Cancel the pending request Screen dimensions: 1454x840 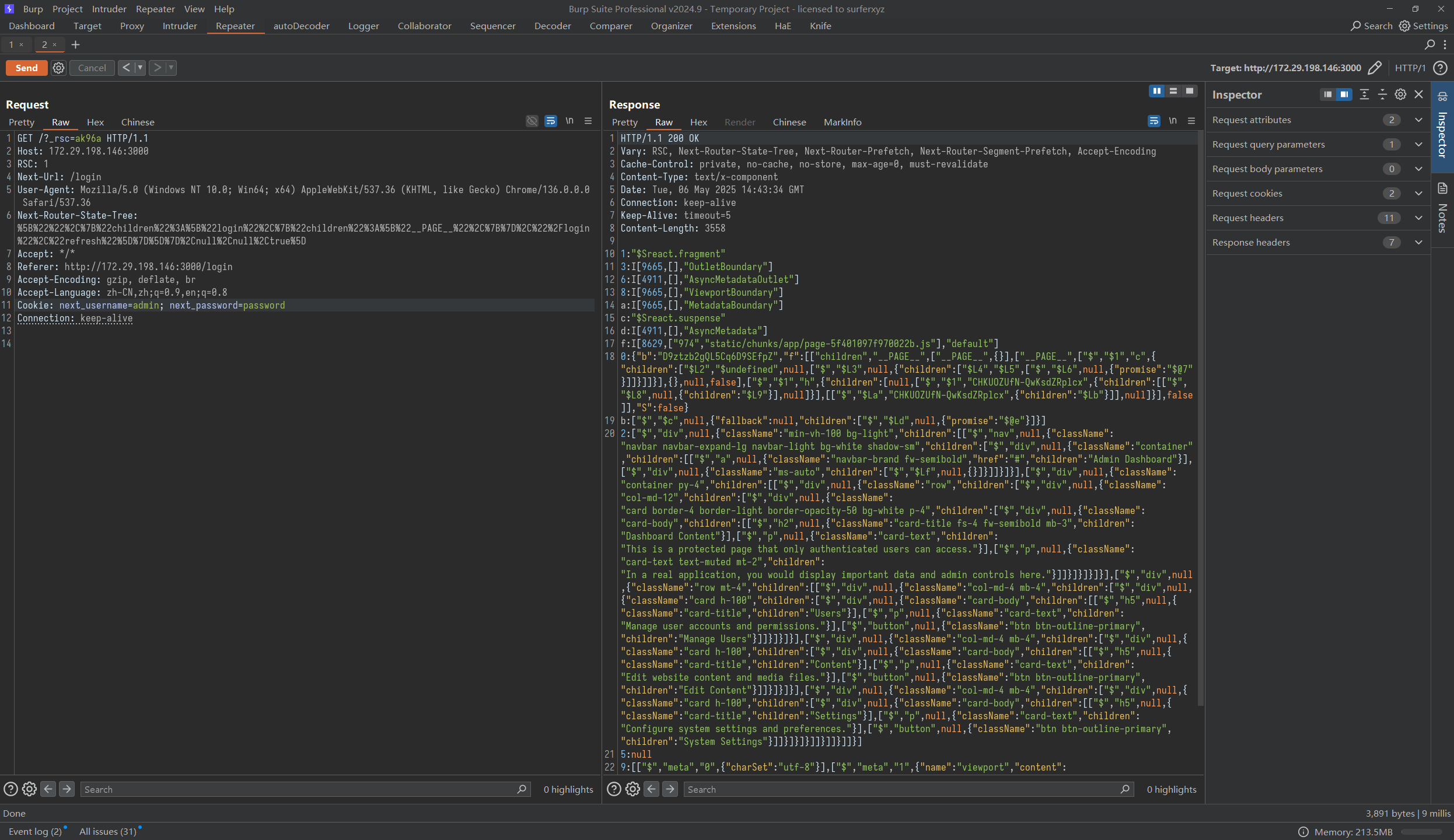[x=92, y=68]
